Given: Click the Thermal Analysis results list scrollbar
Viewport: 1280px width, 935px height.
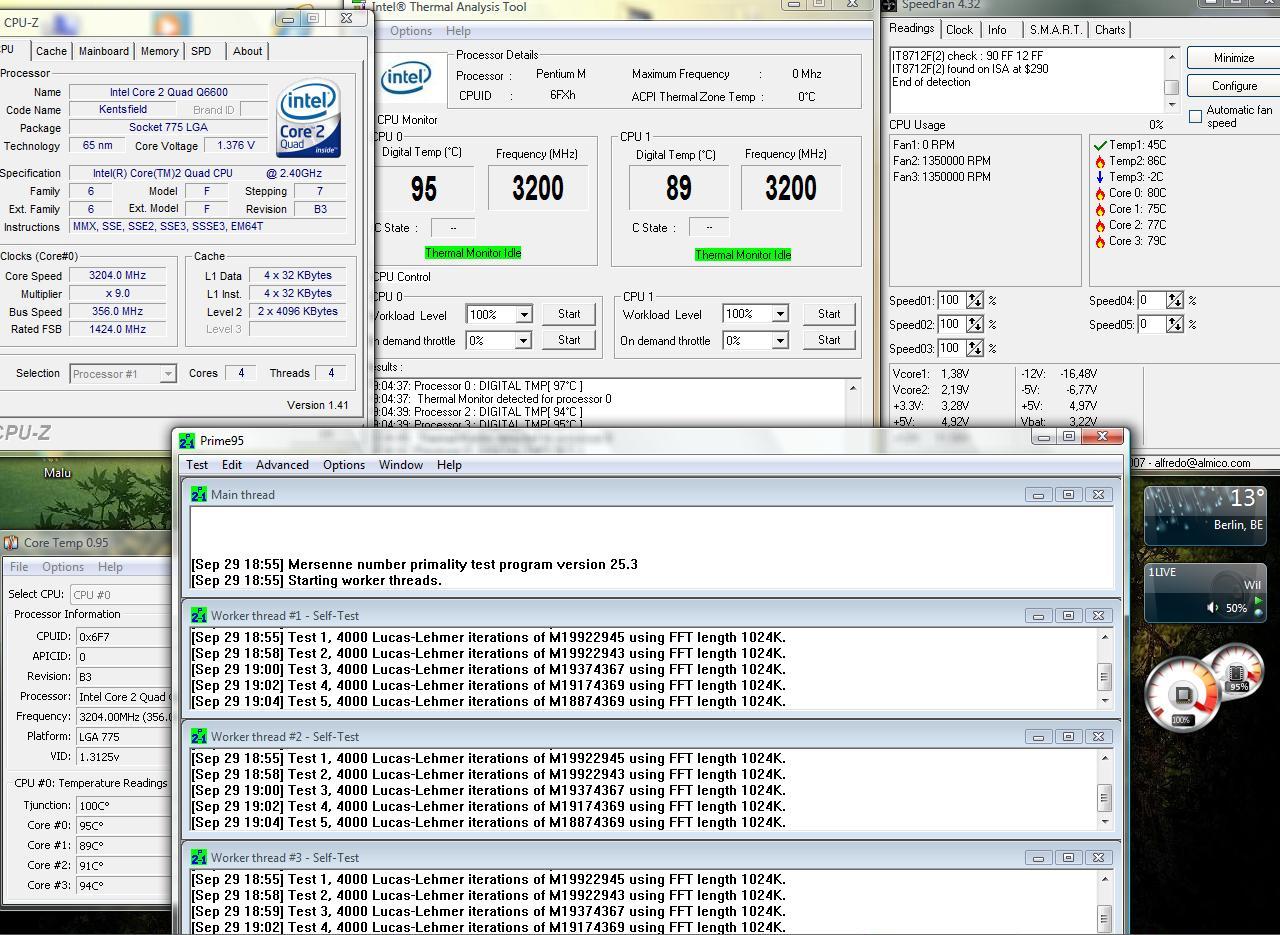Looking at the screenshot, I should 853,404.
